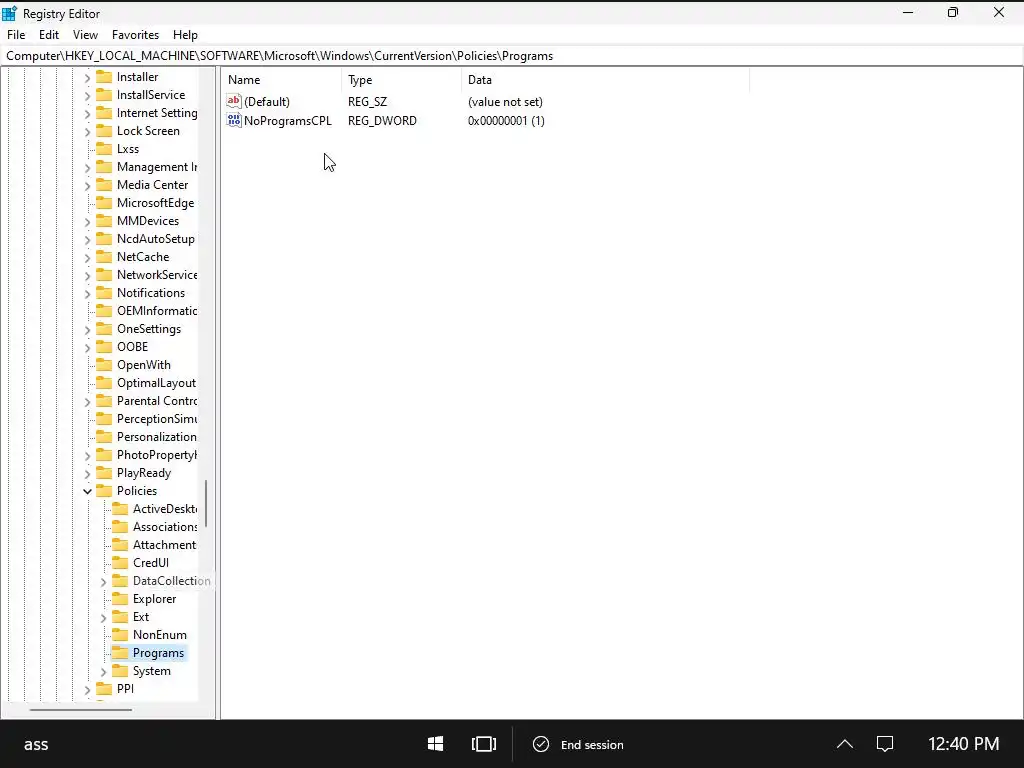Expand the System key under Policies
1024x768 pixels.
coord(103,671)
